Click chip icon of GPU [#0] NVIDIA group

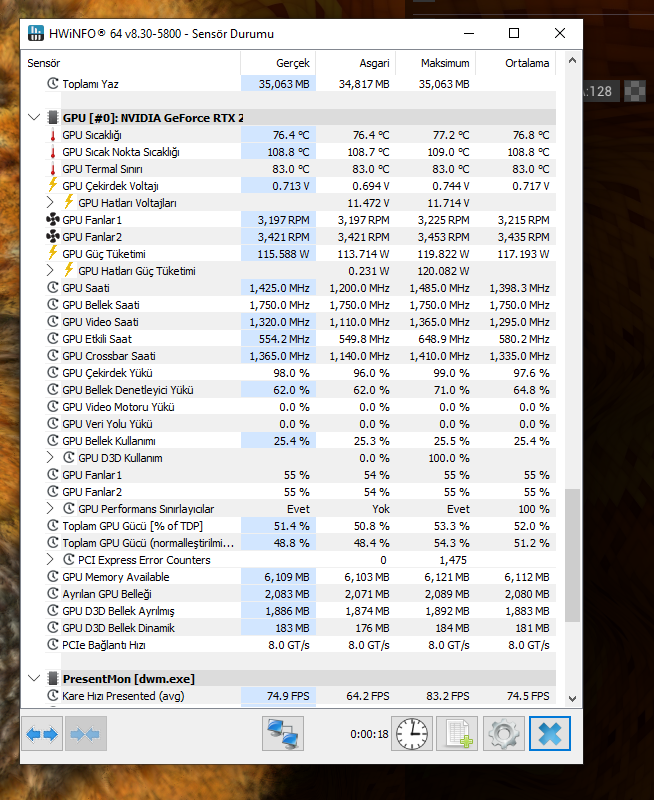[x=53, y=117]
